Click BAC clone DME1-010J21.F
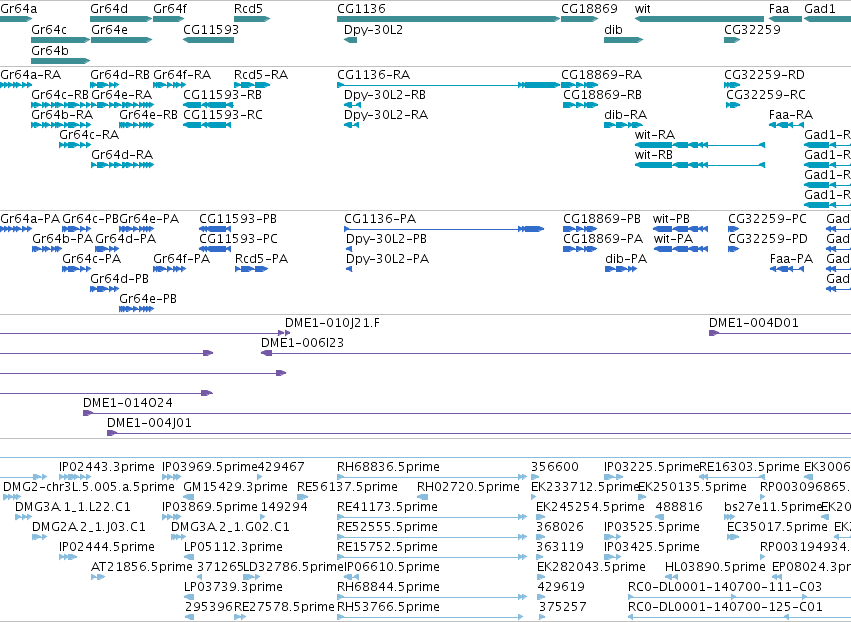The image size is (851, 622). click(x=333, y=323)
